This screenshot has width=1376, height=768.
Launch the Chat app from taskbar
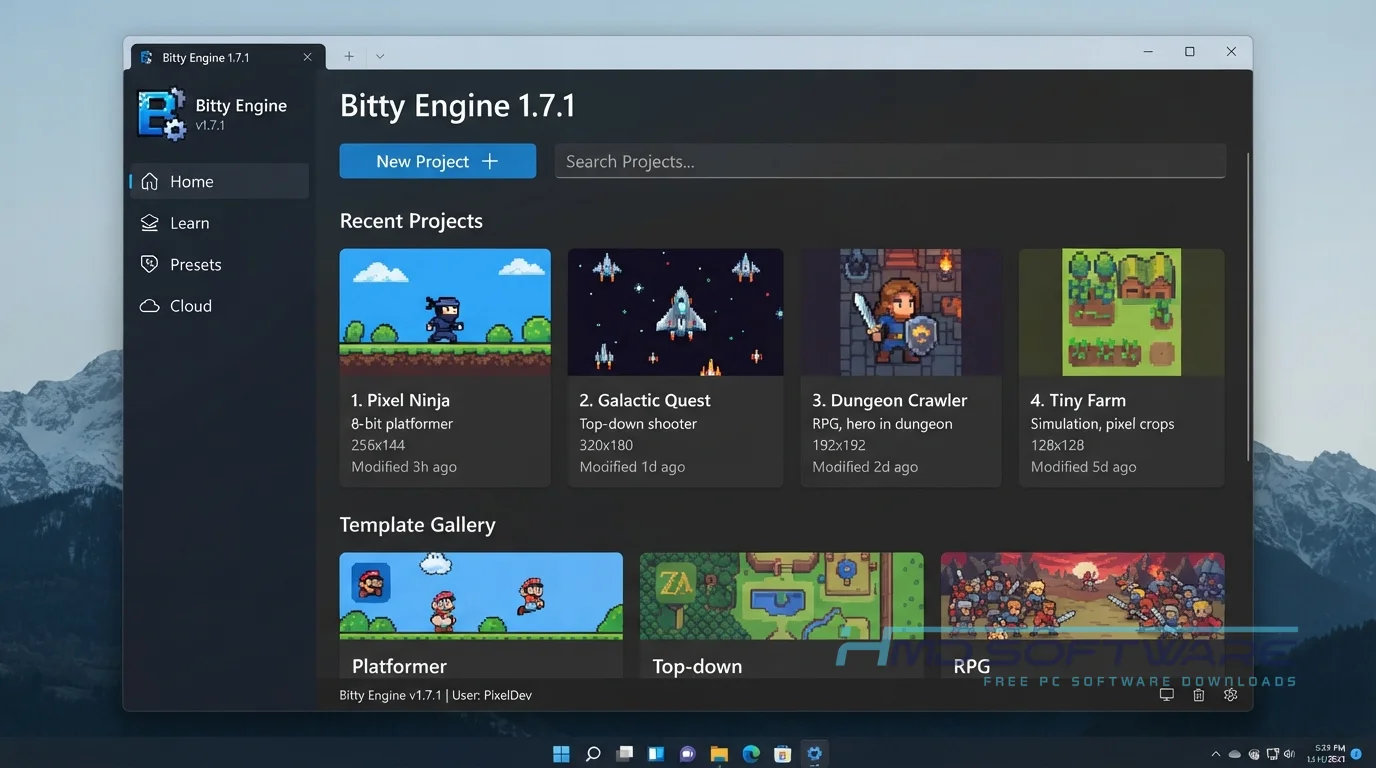click(x=688, y=753)
